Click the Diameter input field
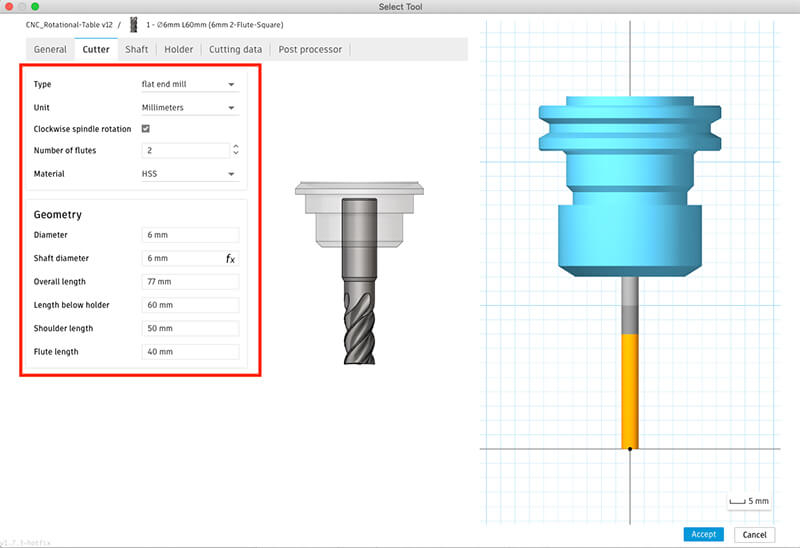This screenshot has width=800, height=548. (x=189, y=235)
